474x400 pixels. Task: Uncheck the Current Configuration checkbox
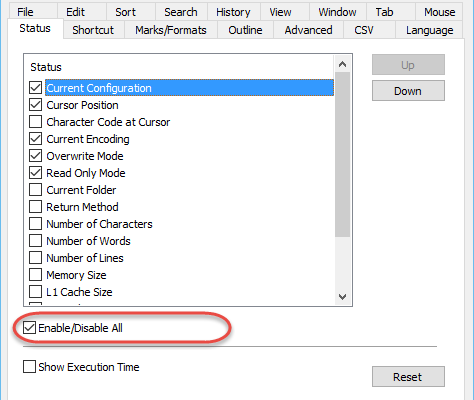tap(35, 88)
